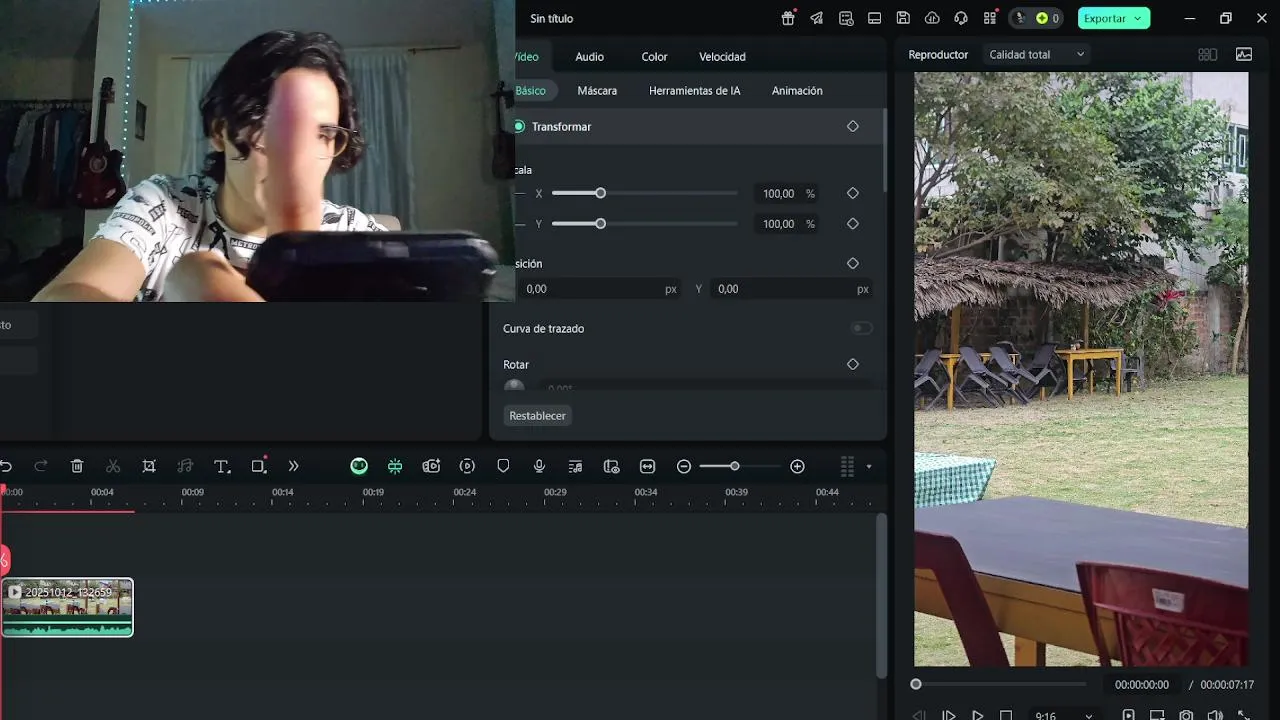Click the zoom-to-fit timeline icon

coord(647,466)
